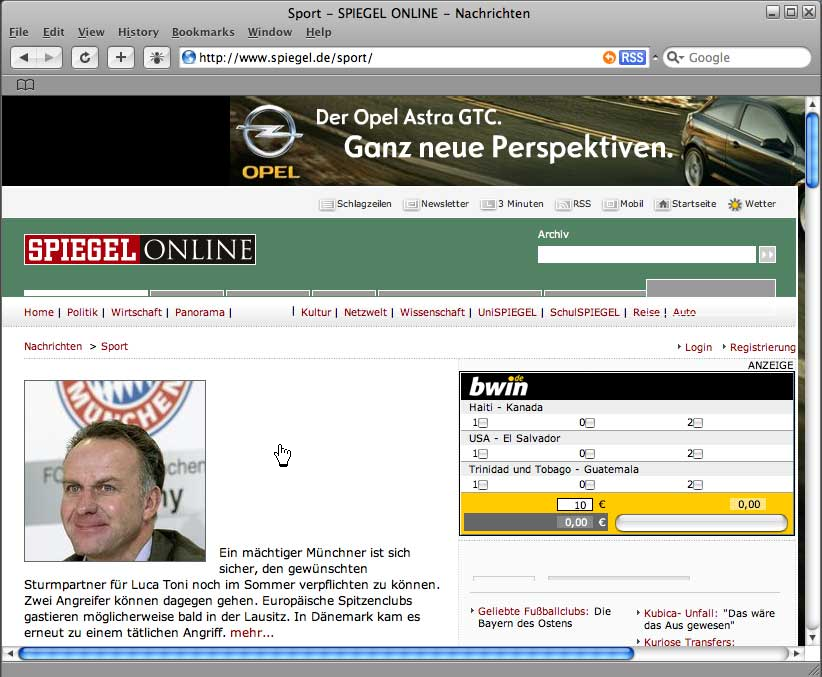
Task: Tick checkbox 1 for Trinidad und Tobago - Guatemala
Action: click(483, 485)
